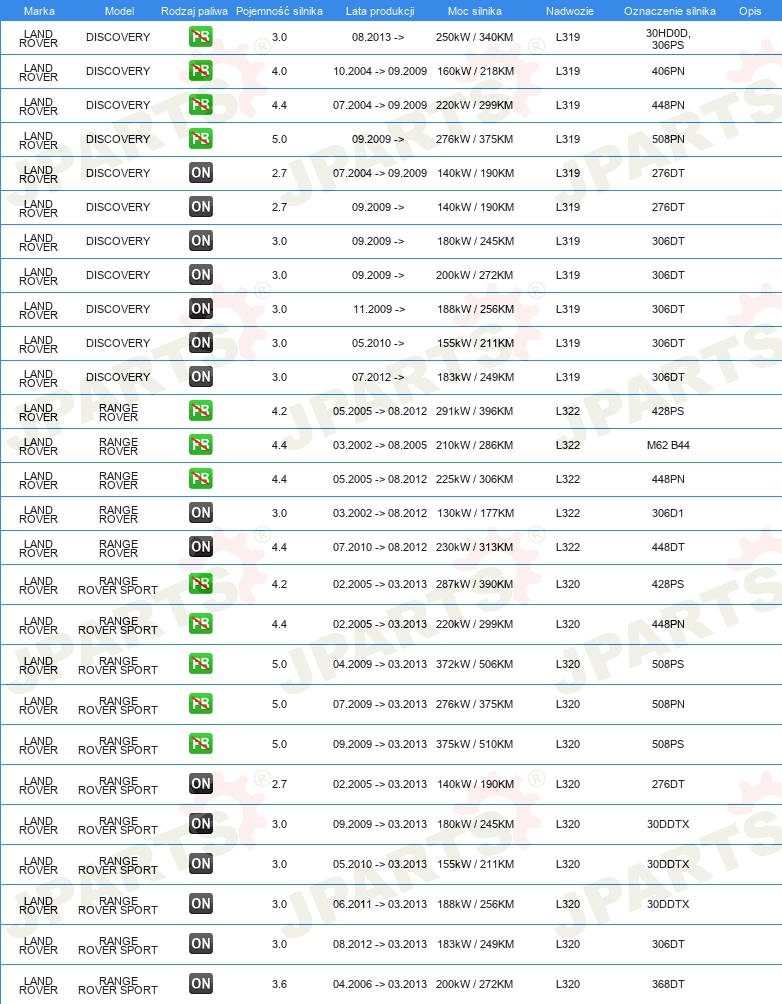Select engine code 30HD0D, 306PS
The width and height of the screenshot is (782, 1004).
click(668, 39)
